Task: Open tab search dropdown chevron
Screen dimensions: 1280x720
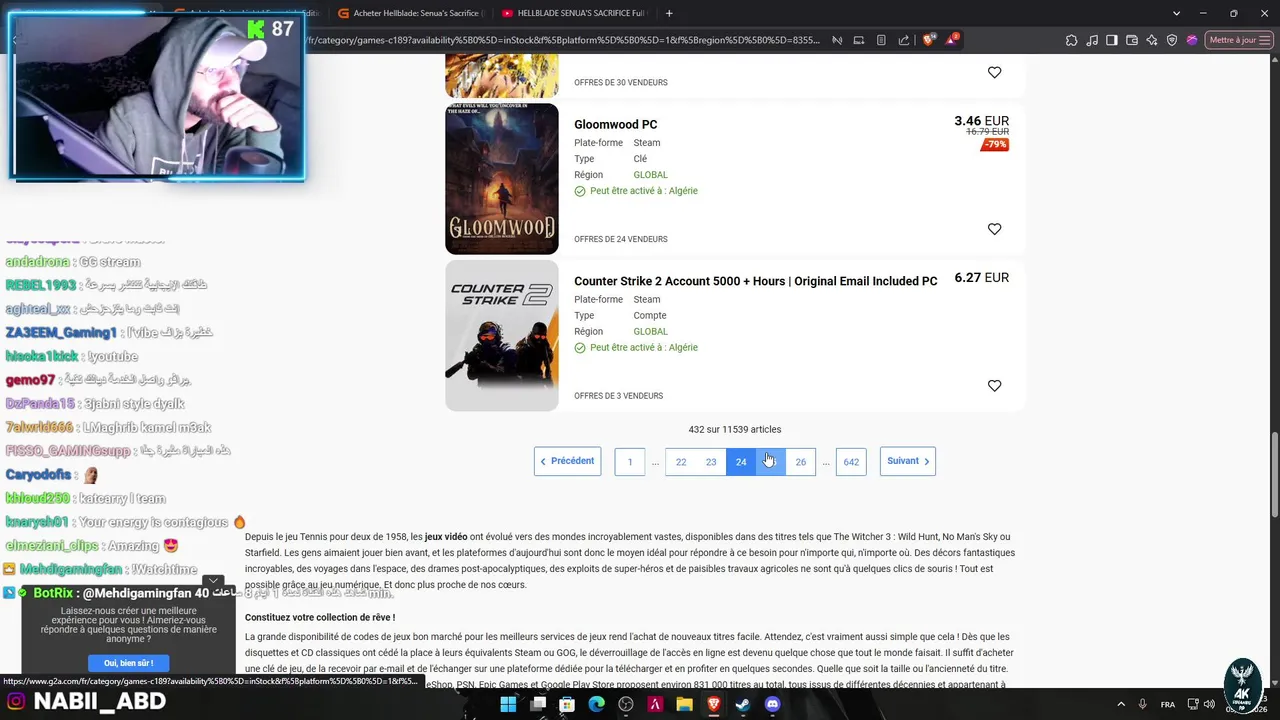Action: (1176, 13)
